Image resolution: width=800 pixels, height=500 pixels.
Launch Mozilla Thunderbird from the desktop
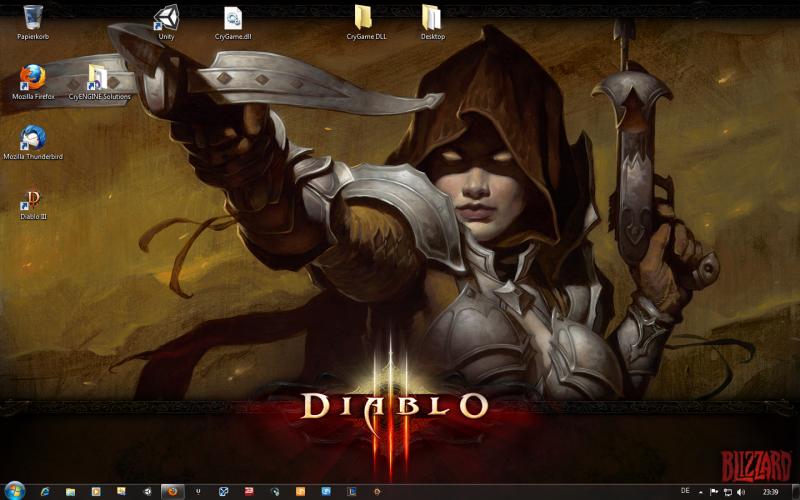coord(33,137)
